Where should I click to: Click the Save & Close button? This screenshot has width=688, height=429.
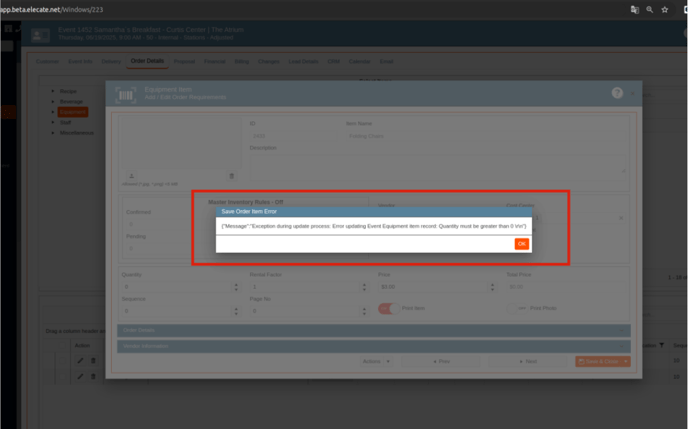click(598, 361)
